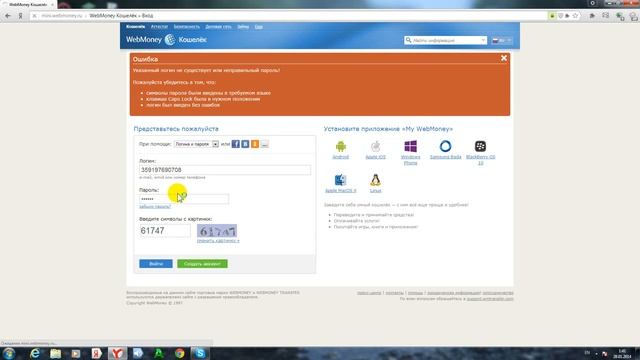The image size is (640, 360).
Task: Click the WebMoney globe logo
Action: [x=170, y=40]
